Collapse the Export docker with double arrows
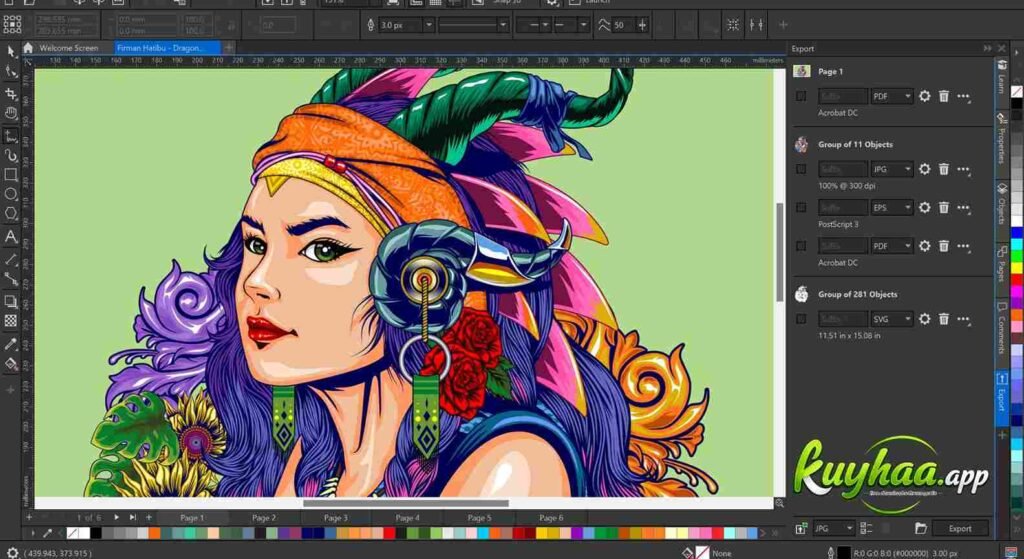Screen dimensions: 1024x559 coord(987,48)
